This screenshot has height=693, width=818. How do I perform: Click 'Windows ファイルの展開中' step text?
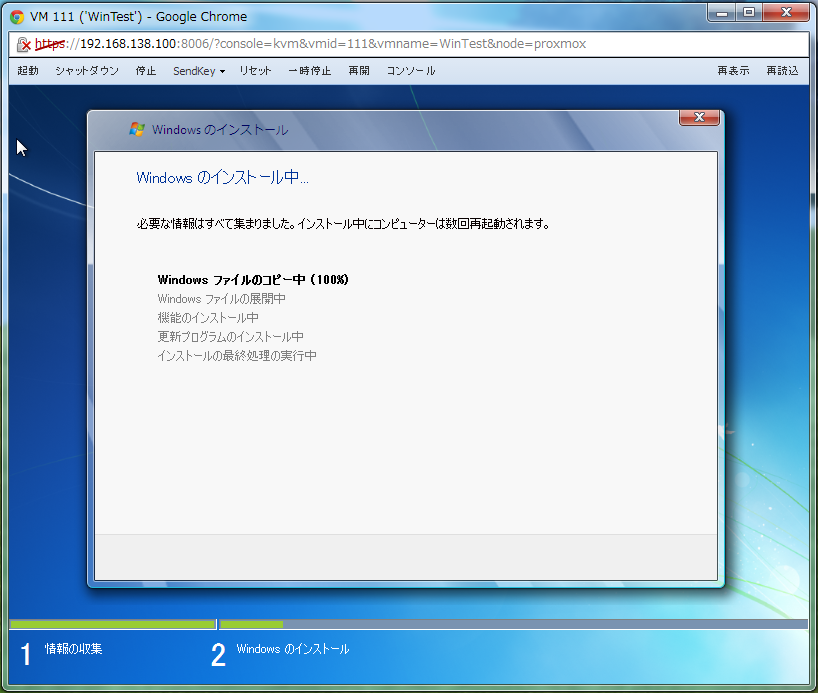click(221, 299)
